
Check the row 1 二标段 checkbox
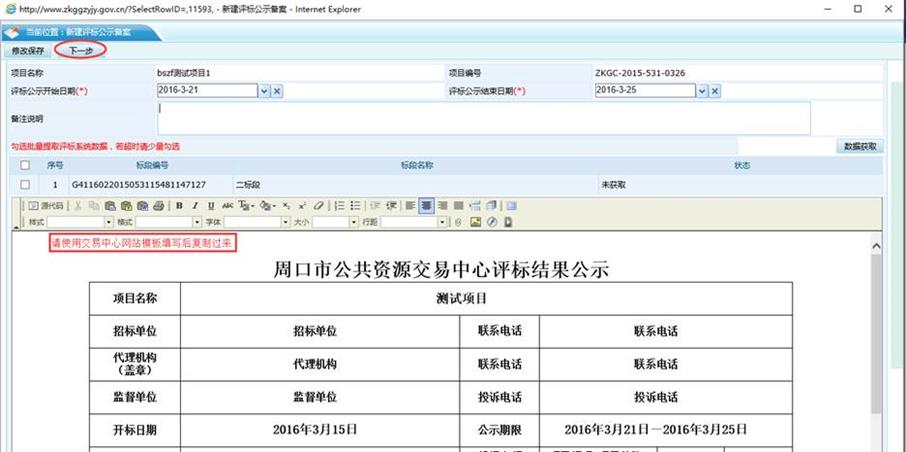point(25,185)
